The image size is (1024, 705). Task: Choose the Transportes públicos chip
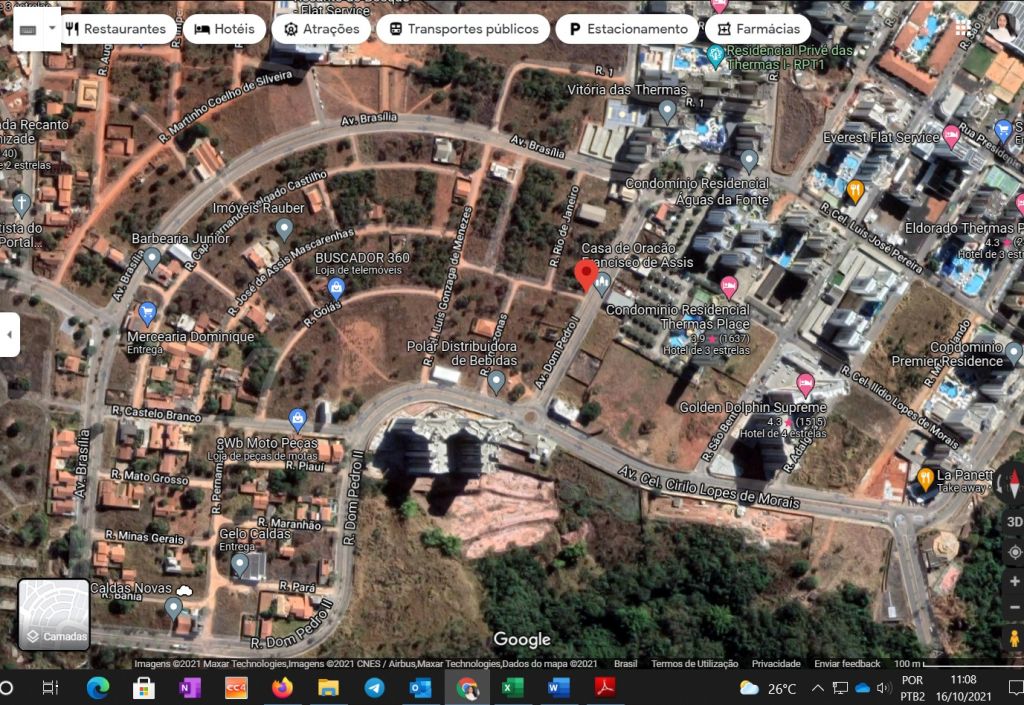464,29
